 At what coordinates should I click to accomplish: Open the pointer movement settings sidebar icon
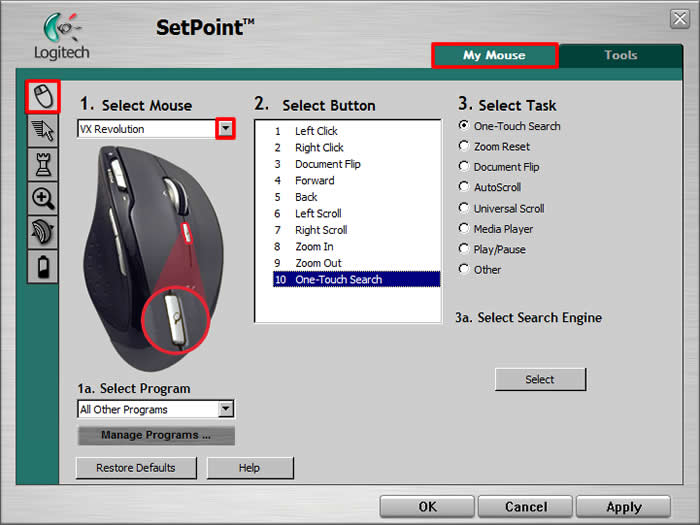coord(43,130)
